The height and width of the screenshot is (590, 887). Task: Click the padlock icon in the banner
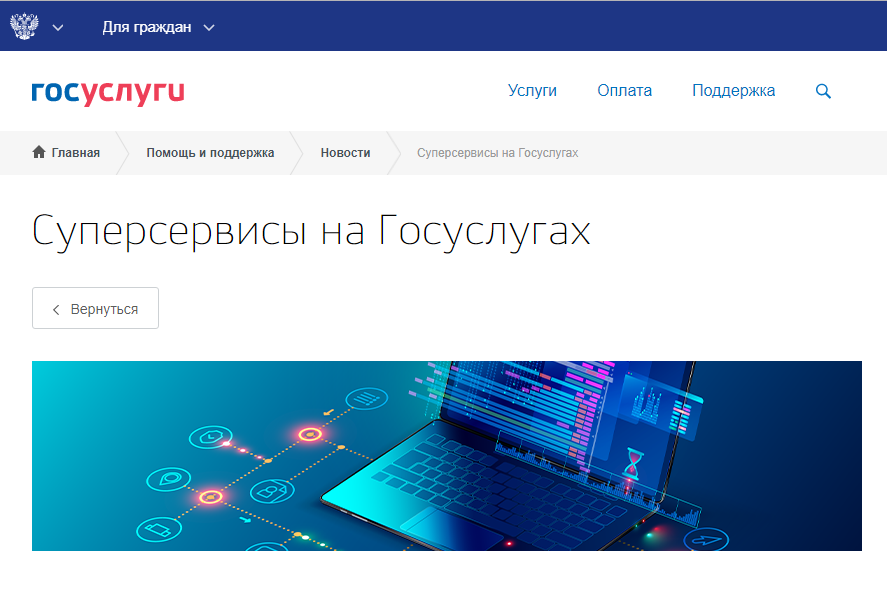point(268,491)
